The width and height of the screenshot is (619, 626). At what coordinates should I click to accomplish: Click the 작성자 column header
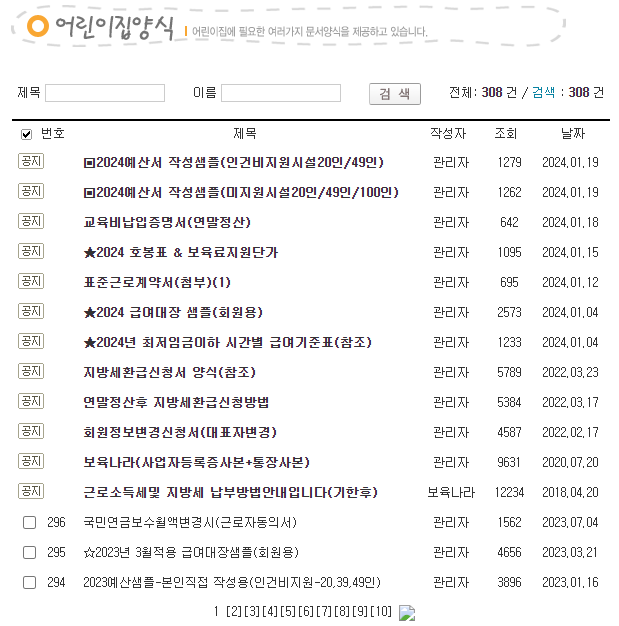pos(448,133)
